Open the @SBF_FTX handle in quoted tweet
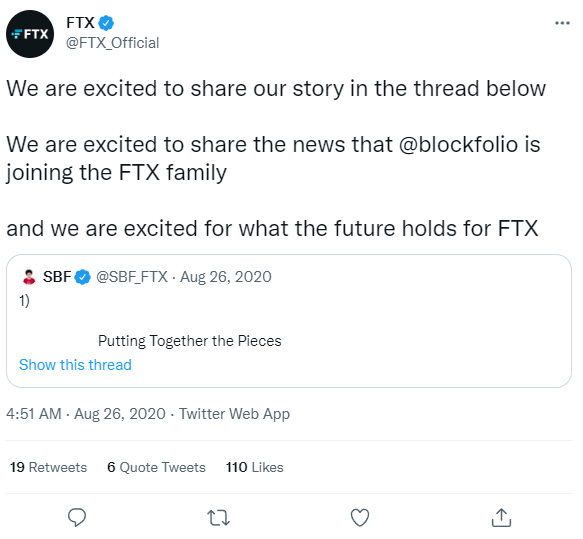The width and height of the screenshot is (583, 539). [132, 277]
